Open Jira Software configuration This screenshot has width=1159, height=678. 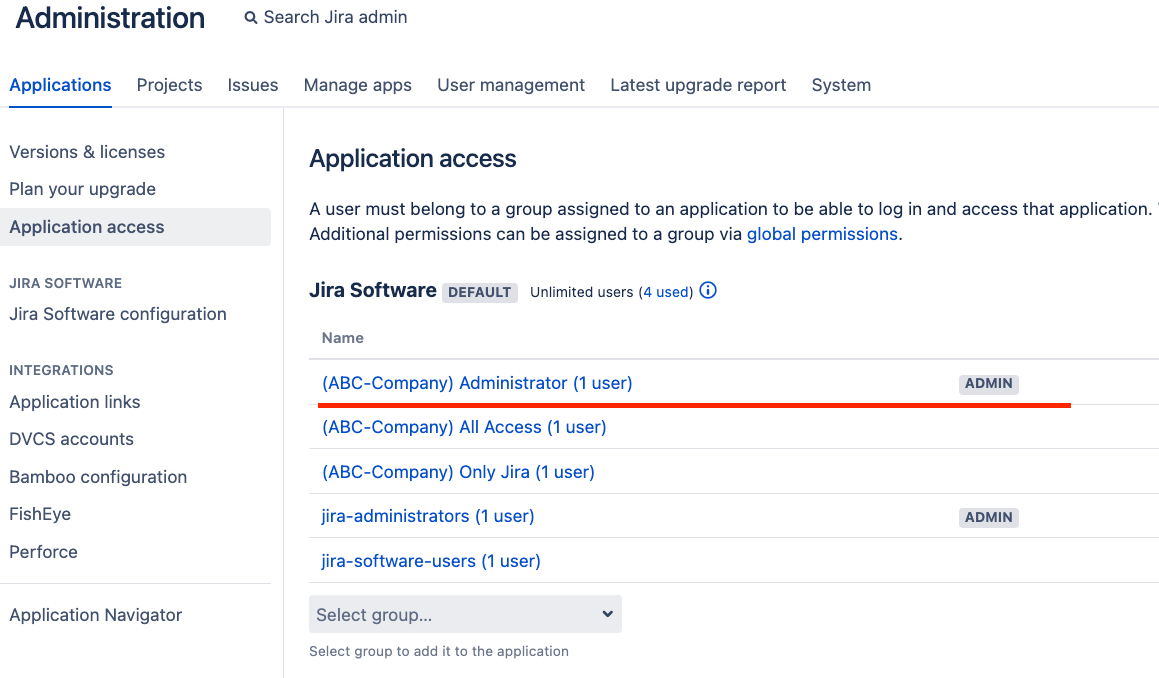click(118, 314)
